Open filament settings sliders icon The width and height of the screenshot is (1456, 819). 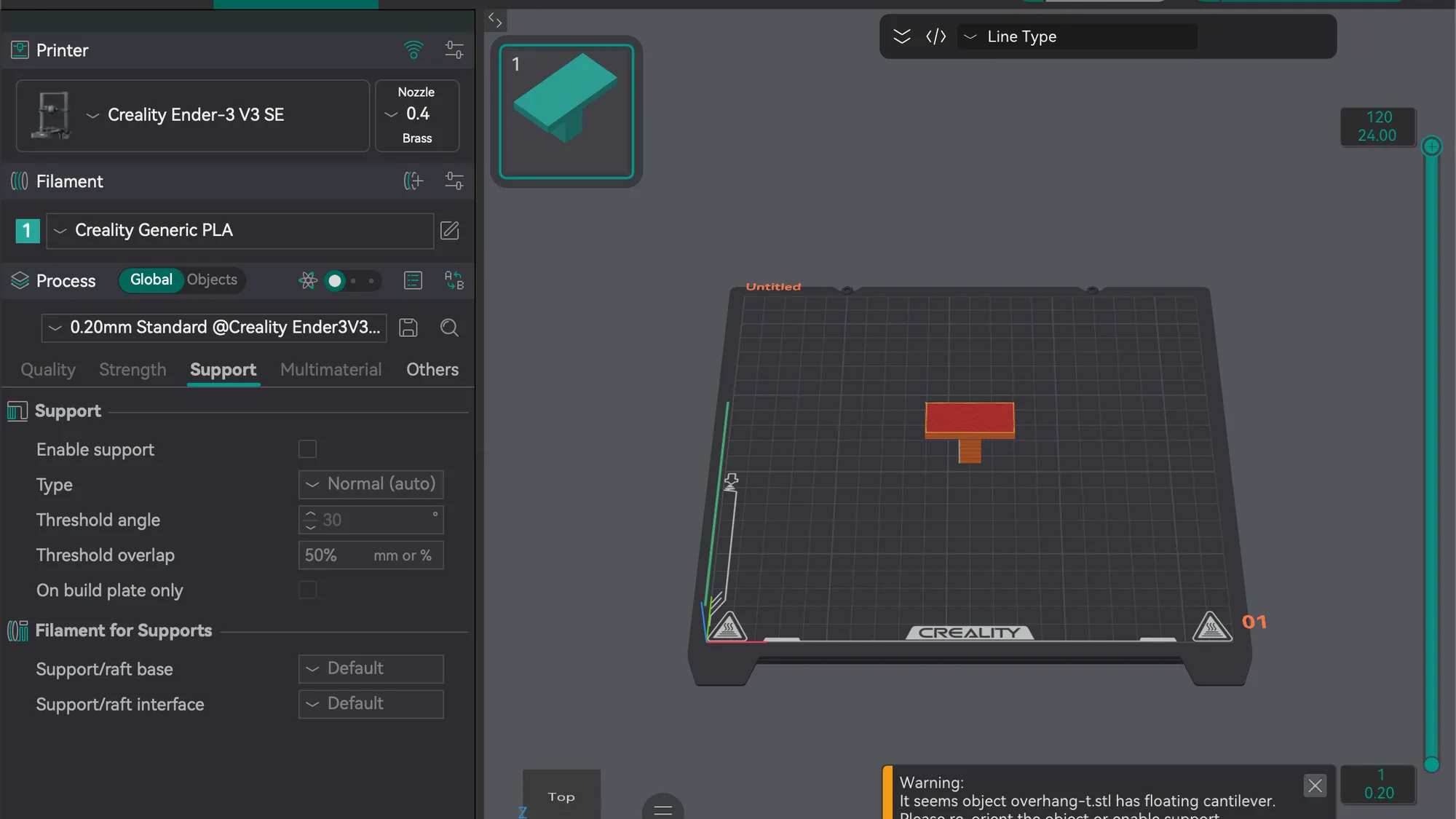454,181
